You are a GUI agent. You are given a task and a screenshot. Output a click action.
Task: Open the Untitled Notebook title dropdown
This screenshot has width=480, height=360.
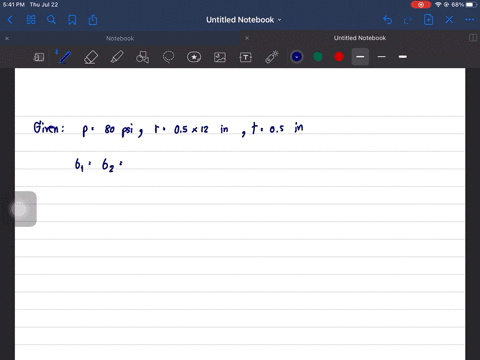point(244,20)
